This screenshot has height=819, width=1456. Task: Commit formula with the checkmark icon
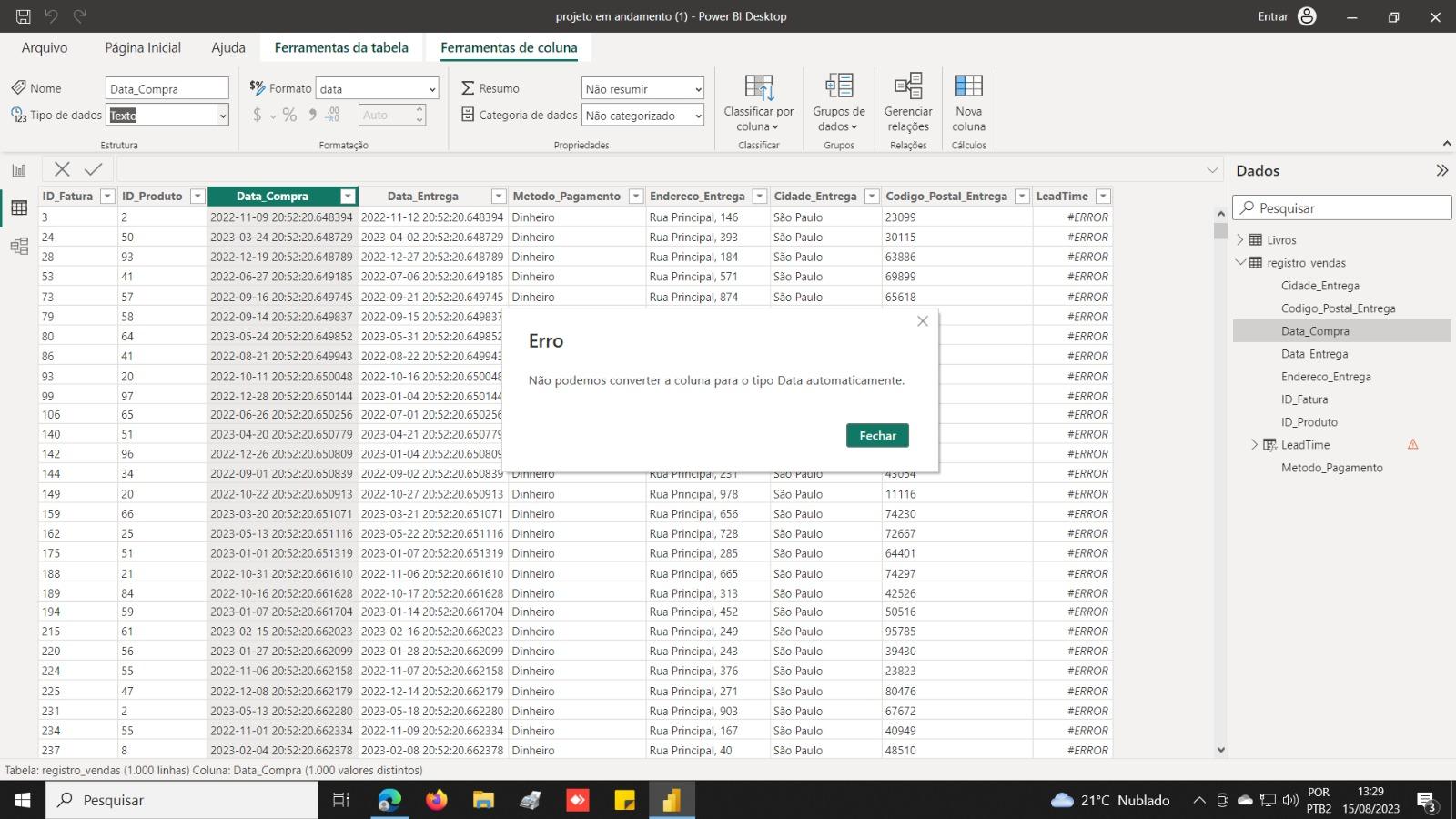[x=93, y=168]
